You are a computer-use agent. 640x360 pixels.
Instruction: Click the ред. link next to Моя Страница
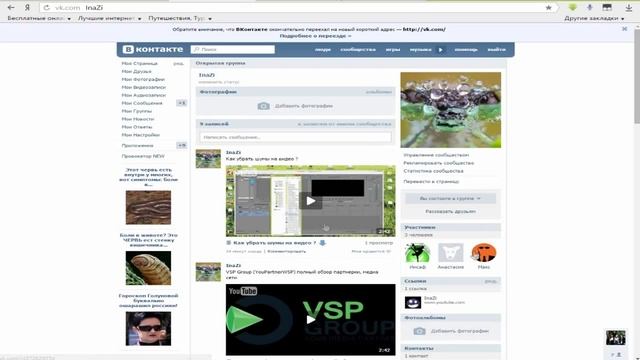178,64
